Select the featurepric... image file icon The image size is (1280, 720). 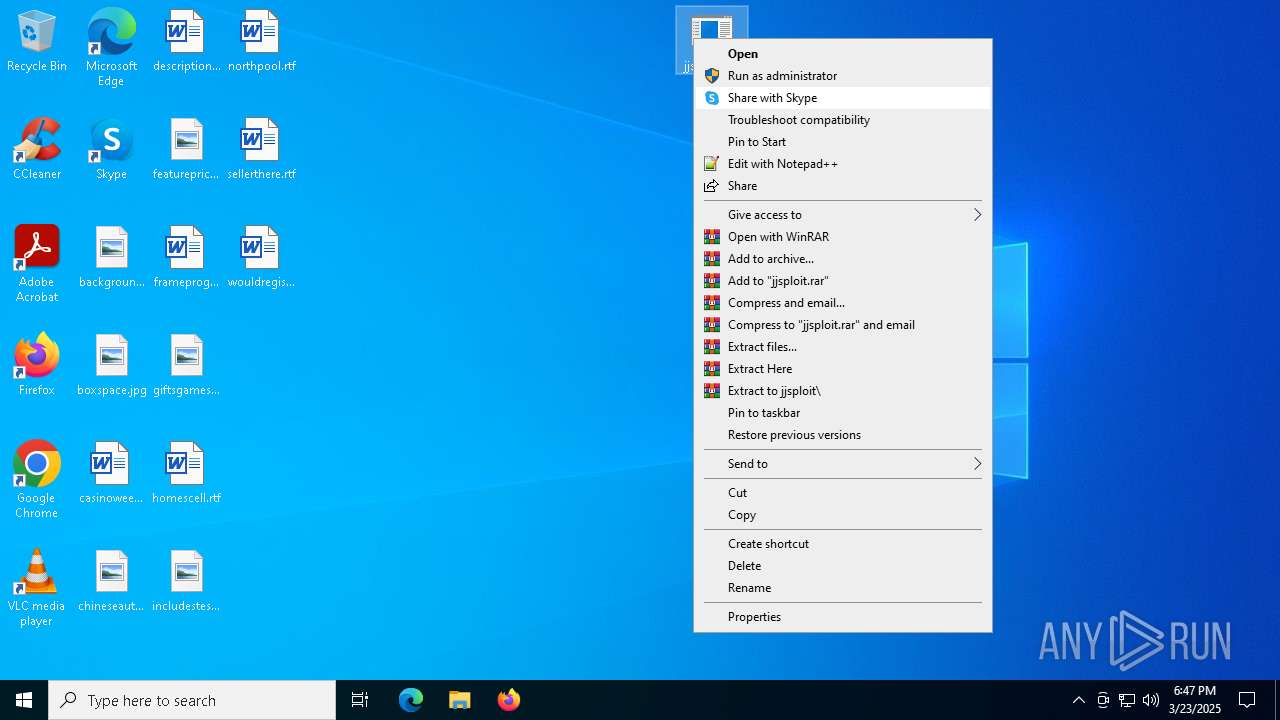click(x=186, y=150)
